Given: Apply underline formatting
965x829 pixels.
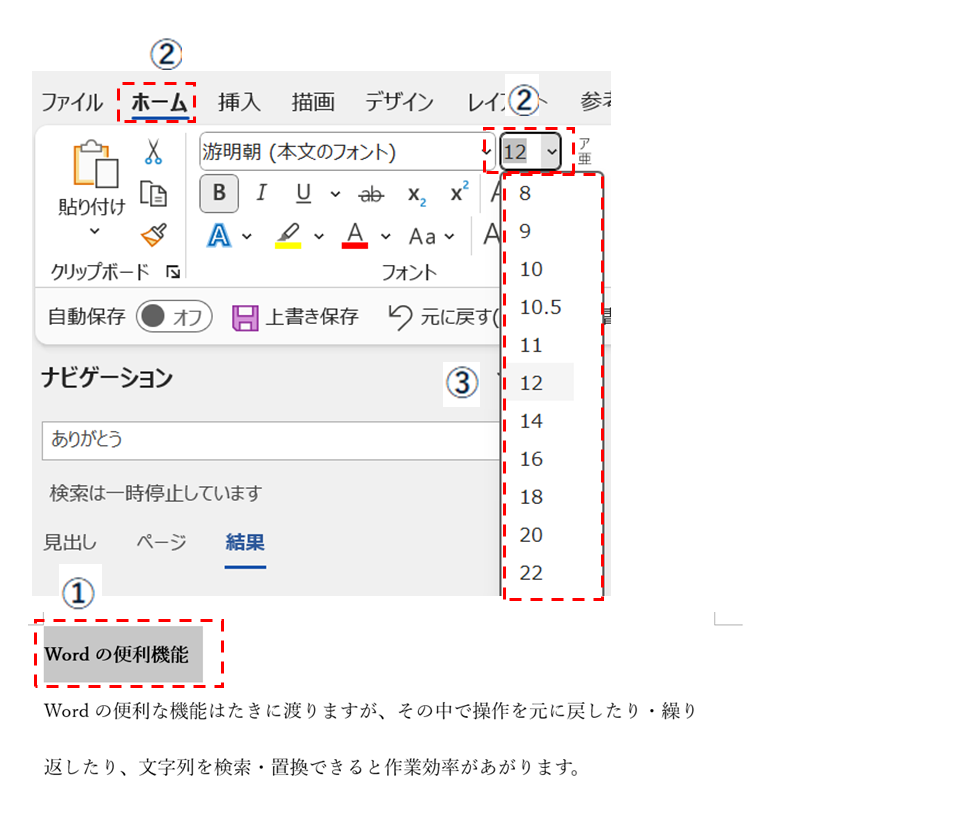Looking at the screenshot, I should click(x=303, y=194).
